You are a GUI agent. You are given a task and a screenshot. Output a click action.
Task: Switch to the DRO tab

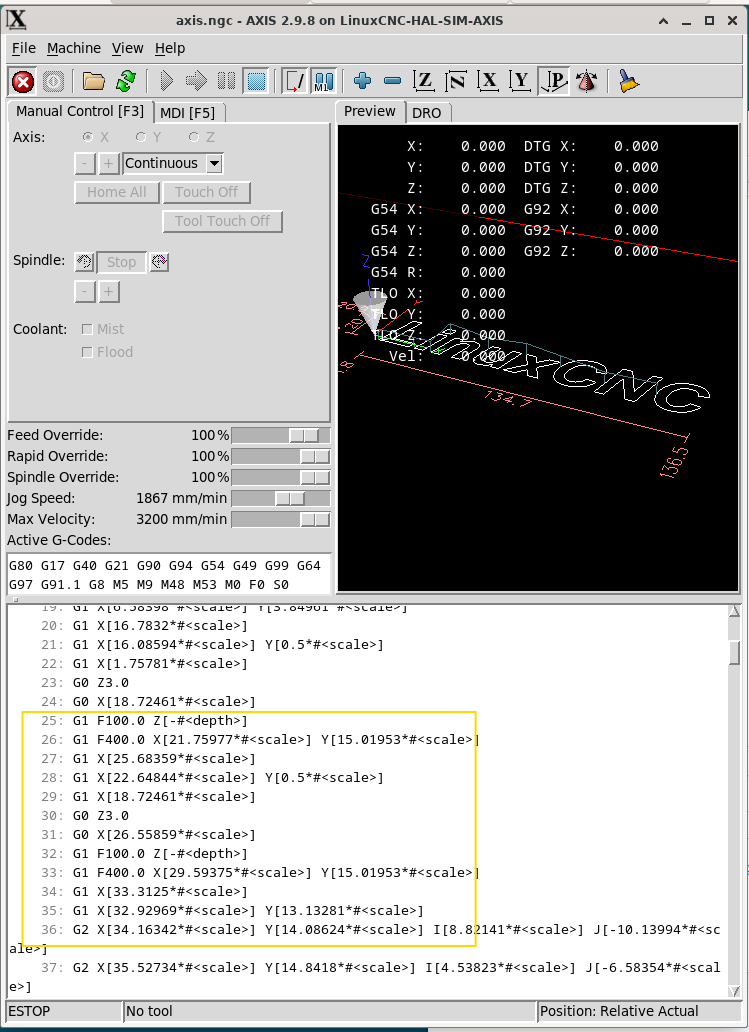pyautogui.click(x=427, y=113)
